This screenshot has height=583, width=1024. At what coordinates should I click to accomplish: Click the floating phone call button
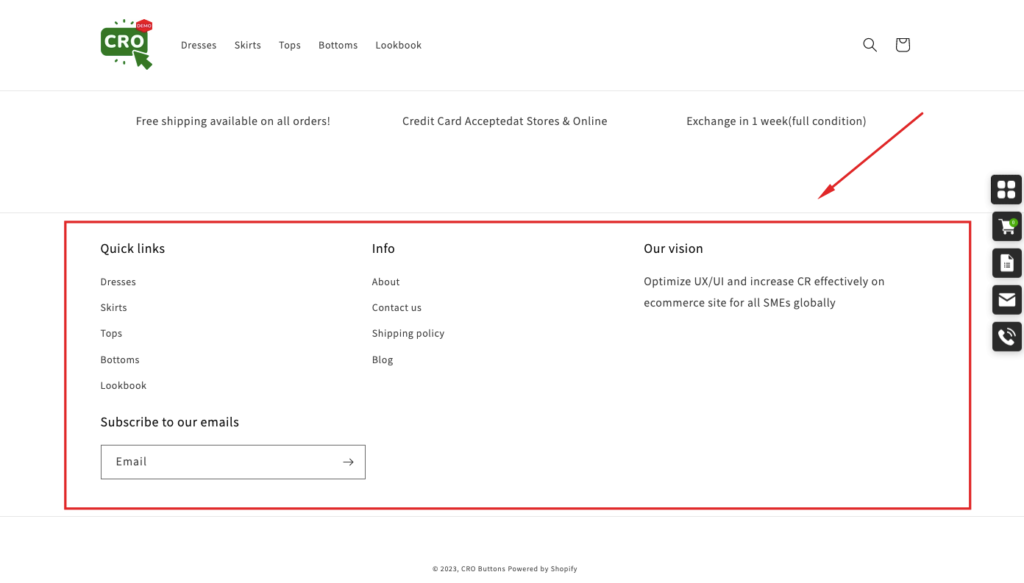tap(1006, 337)
